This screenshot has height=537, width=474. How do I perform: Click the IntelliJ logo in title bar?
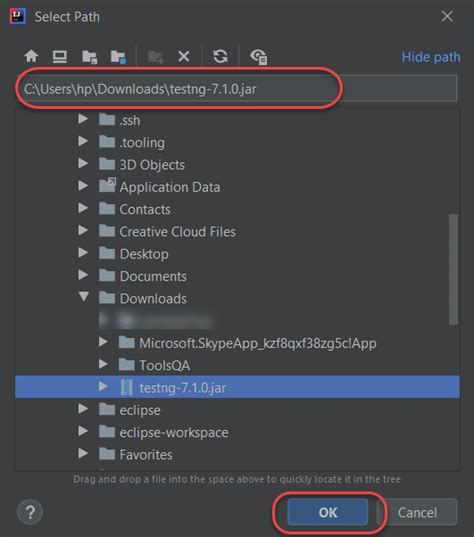18,16
